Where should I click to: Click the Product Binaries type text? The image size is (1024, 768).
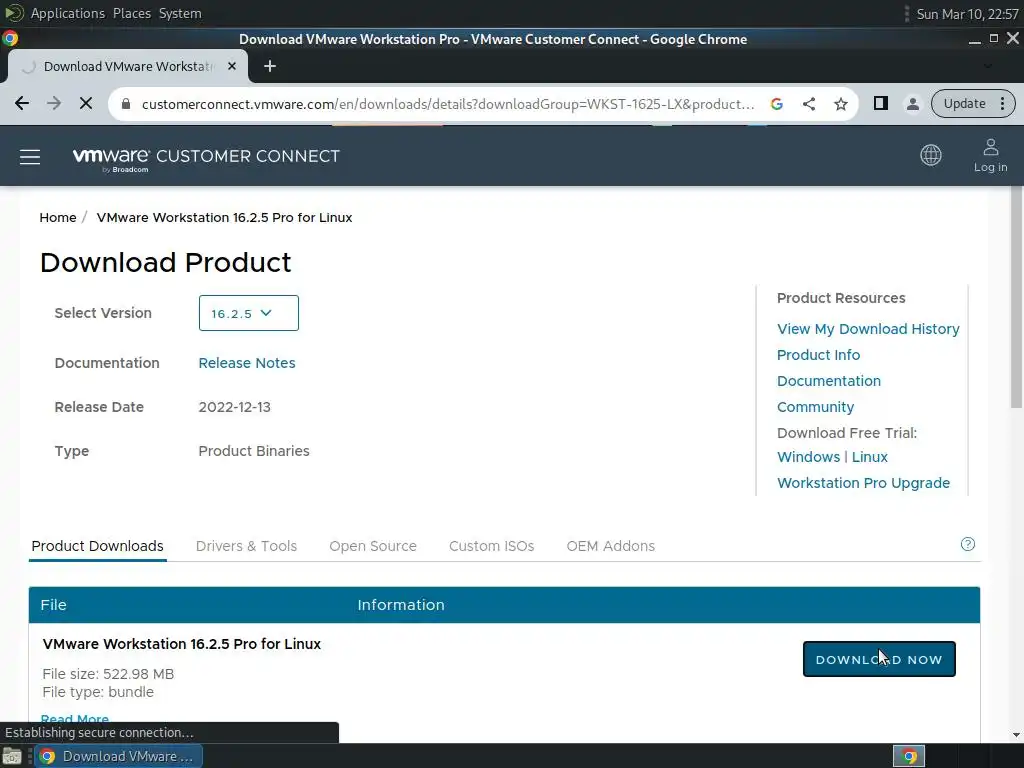pos(254,451)
